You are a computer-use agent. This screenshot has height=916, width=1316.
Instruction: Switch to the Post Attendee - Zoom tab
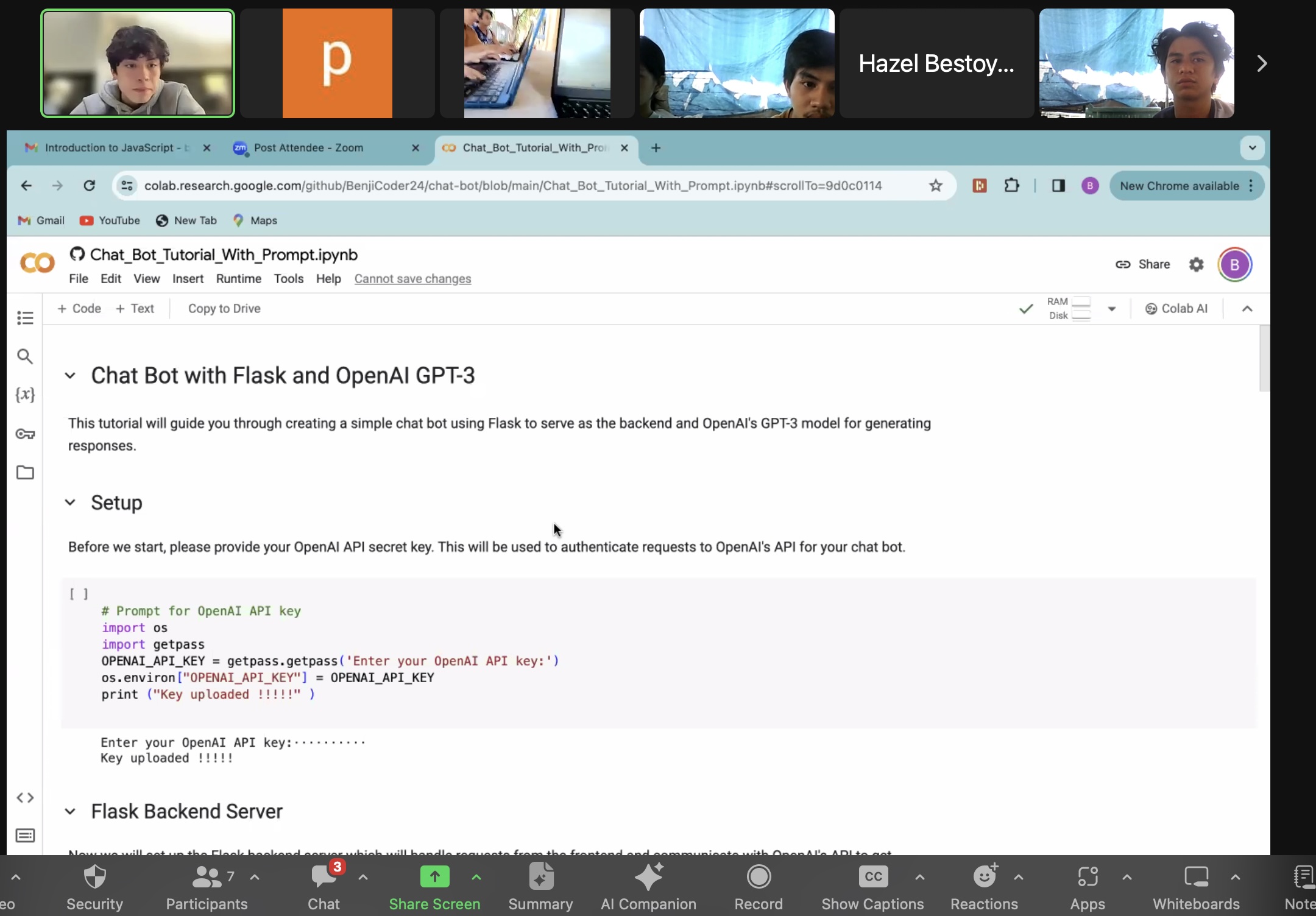(x=308, y=148)
